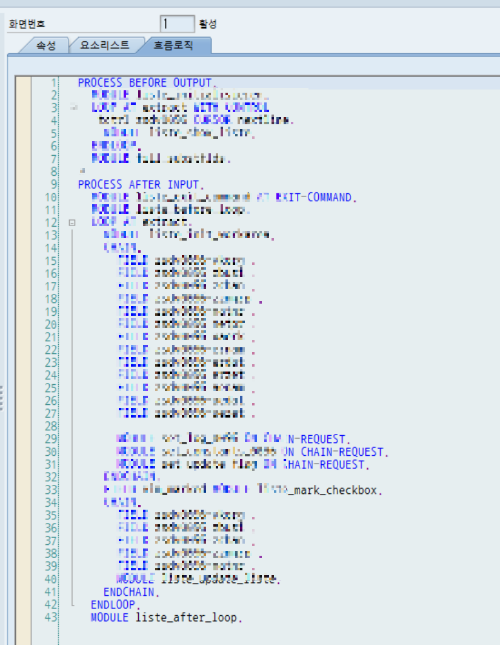Click the 화면번호 input field
Viewport: 500px width, 645px height.
point(177,24)
